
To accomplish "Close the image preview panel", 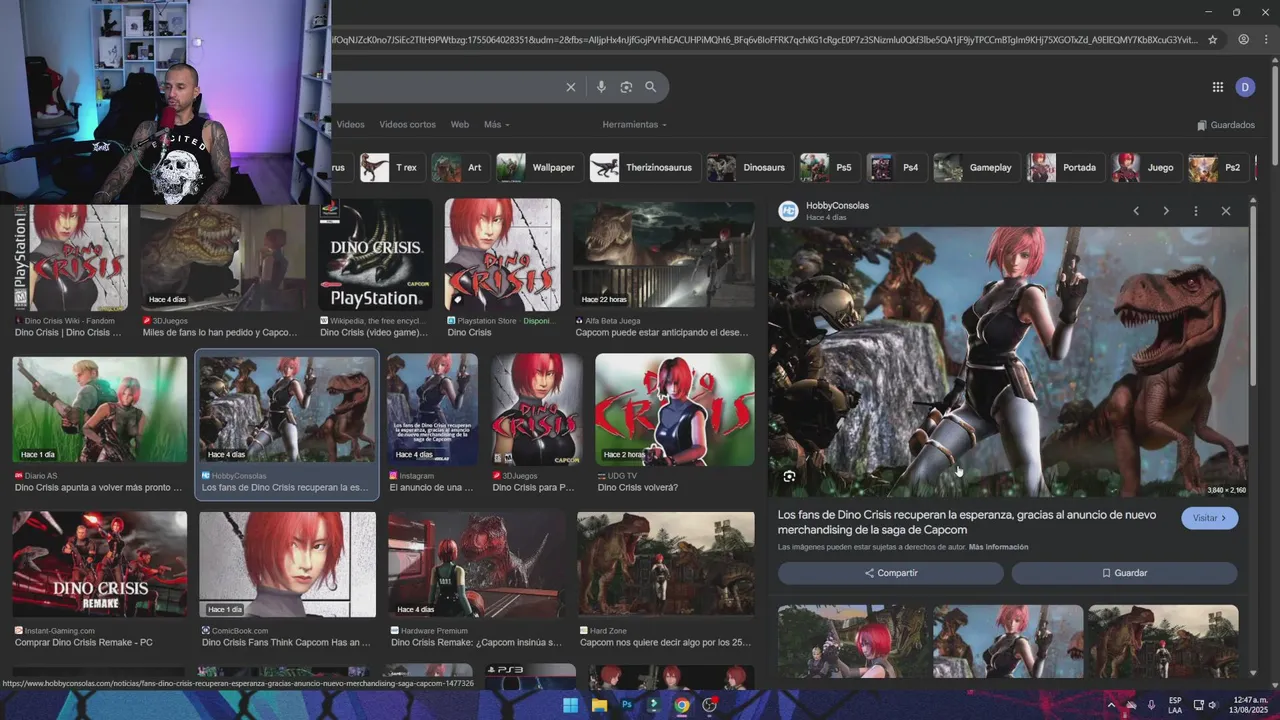I will tap(1226, 211).
